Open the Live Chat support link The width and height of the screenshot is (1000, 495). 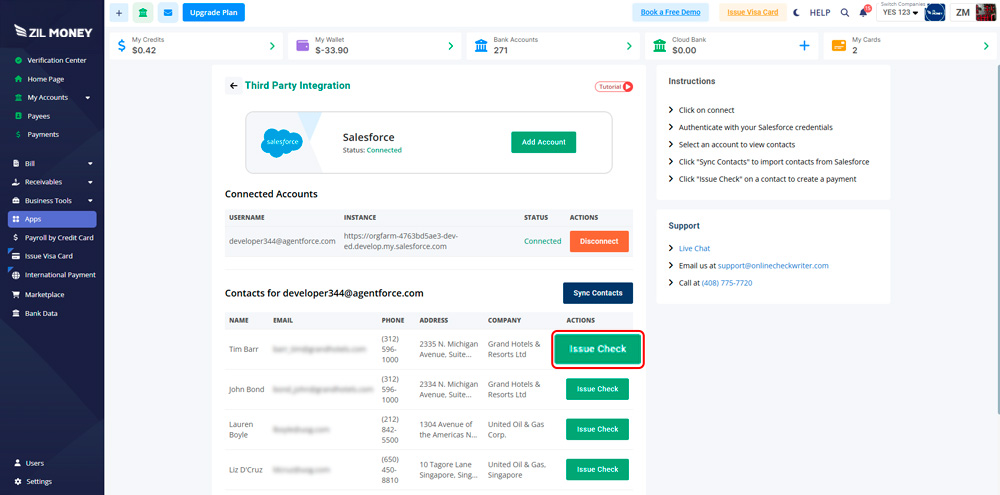(694, 248)
